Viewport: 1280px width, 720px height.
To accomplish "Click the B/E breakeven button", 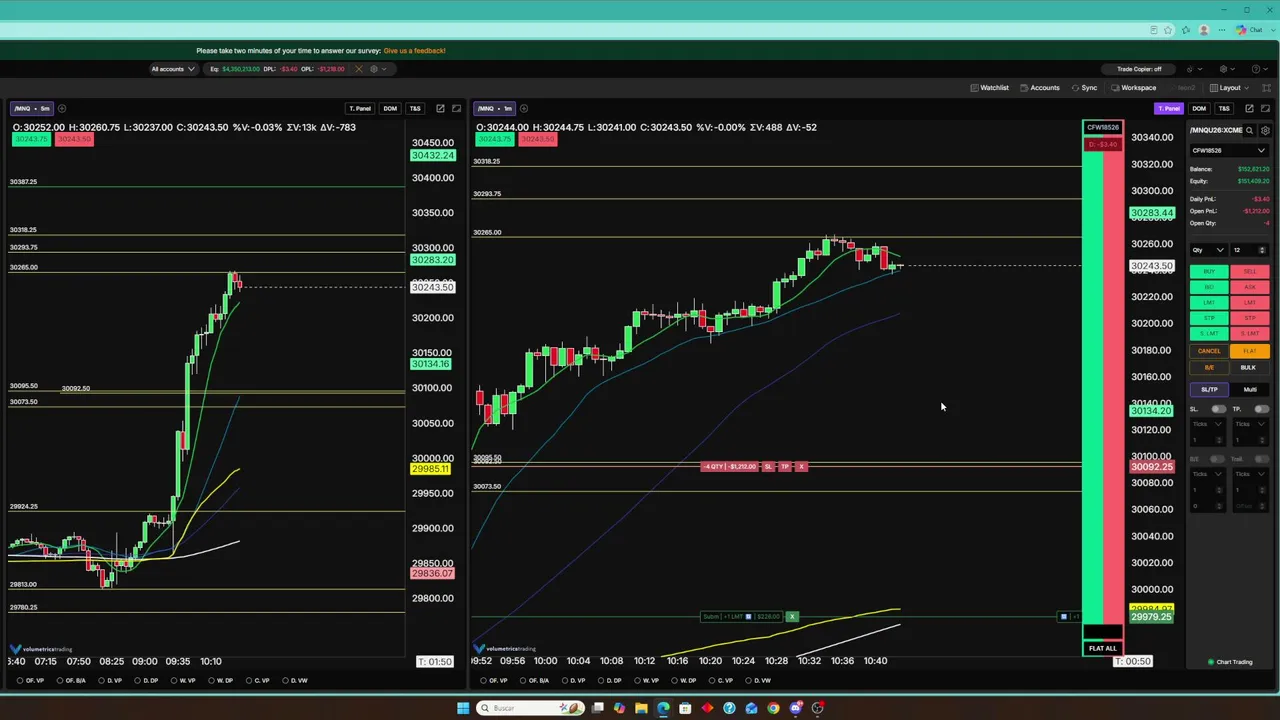I will pos(1209,368).
